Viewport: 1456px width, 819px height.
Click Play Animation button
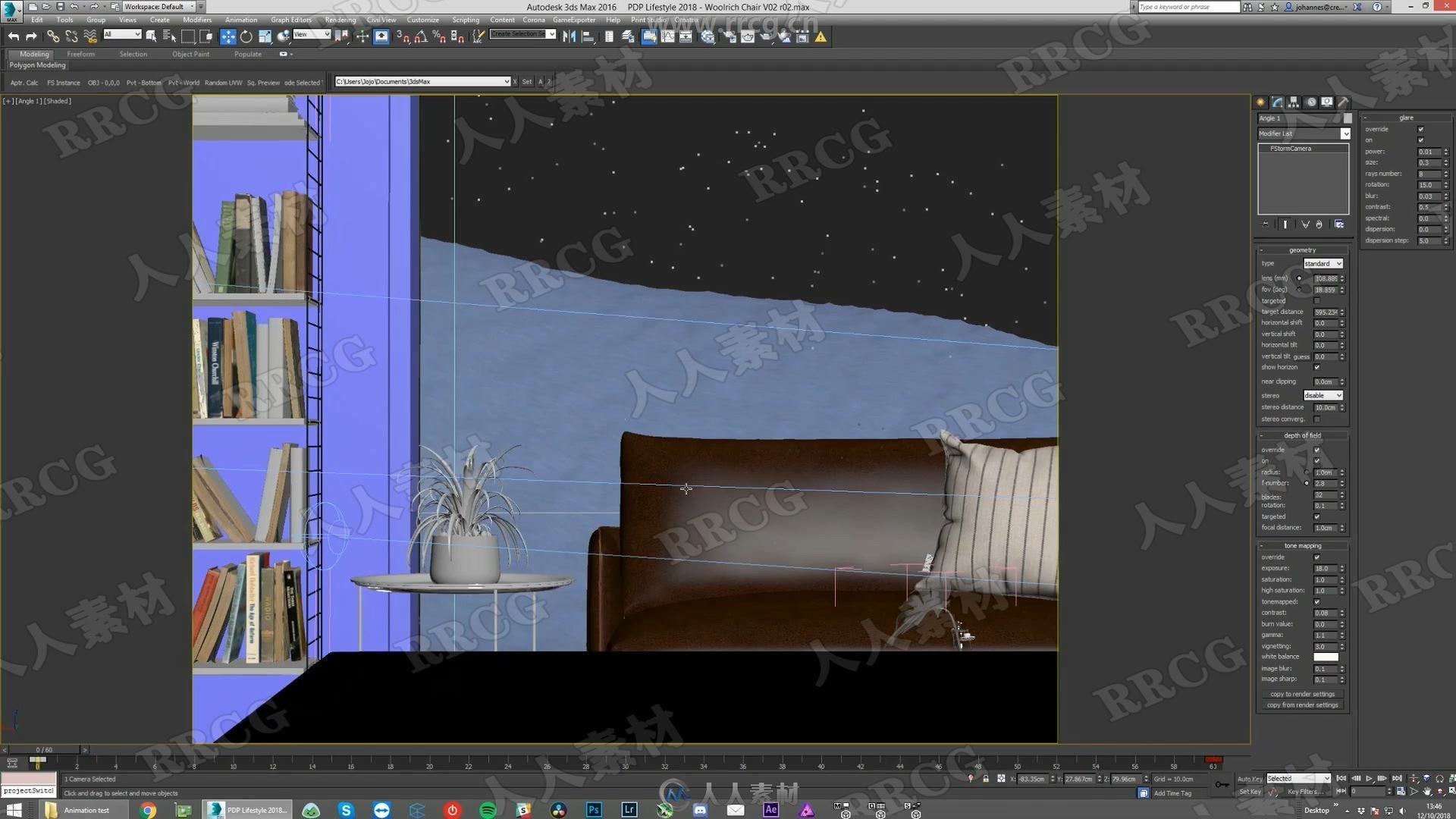(x=1369, y=778)
